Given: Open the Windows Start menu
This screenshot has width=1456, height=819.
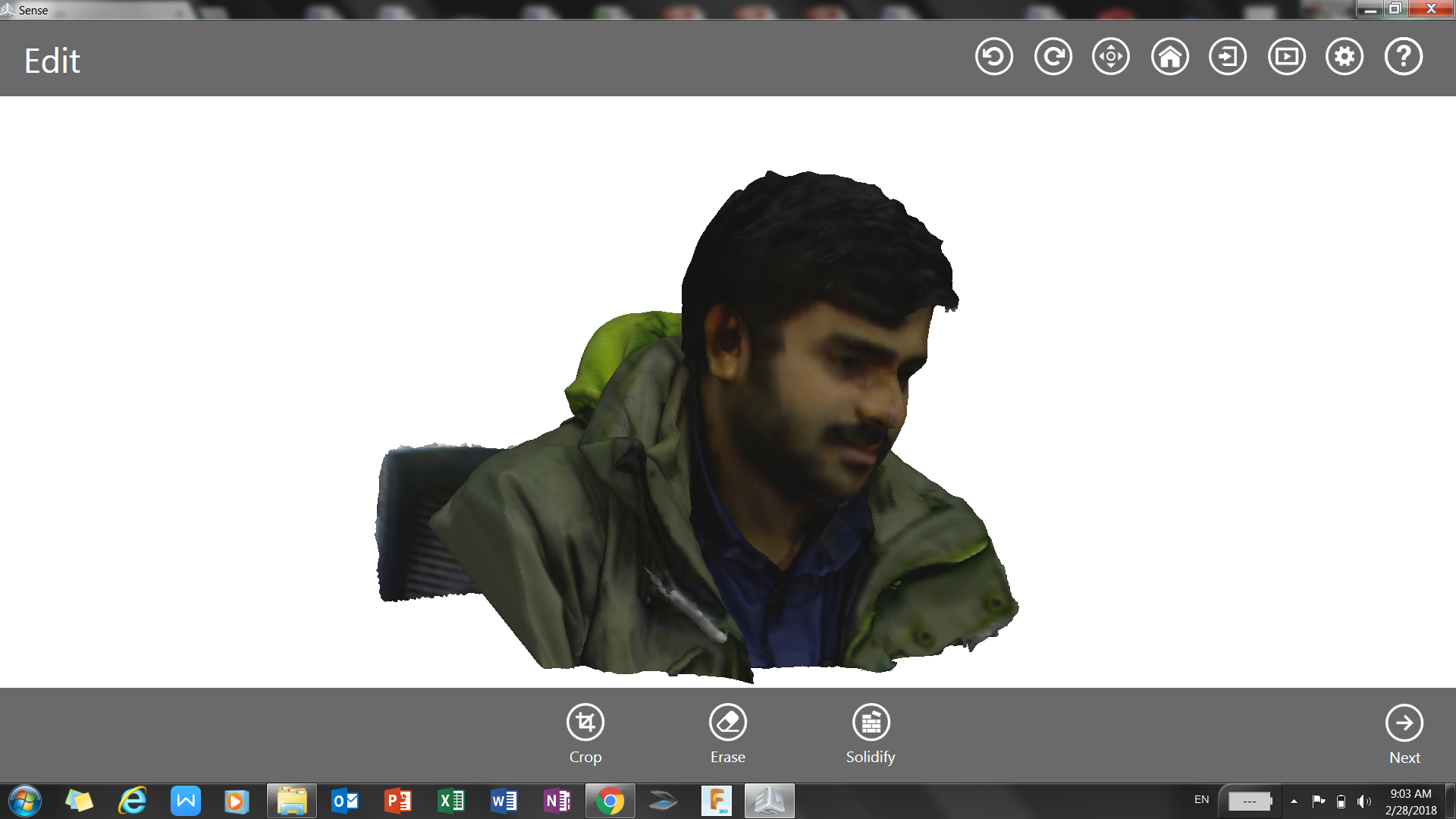Looking at the screenshot, I should [25, 801].
